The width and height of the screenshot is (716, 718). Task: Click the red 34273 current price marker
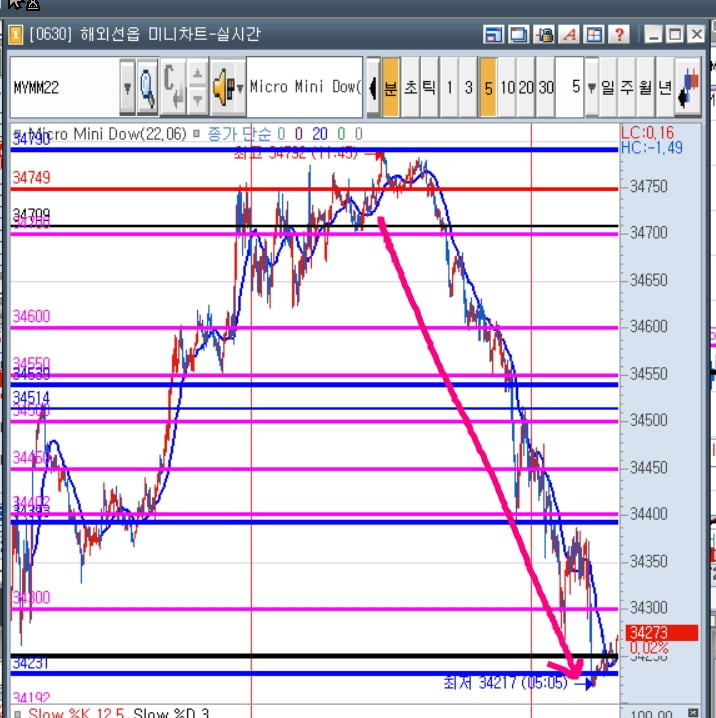click(662, 632)
